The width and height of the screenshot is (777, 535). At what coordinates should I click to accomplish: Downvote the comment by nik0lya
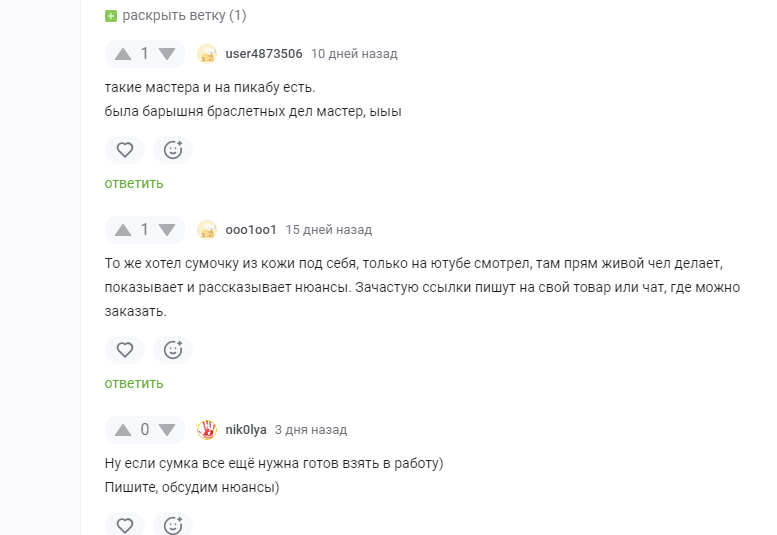[166, 430]
